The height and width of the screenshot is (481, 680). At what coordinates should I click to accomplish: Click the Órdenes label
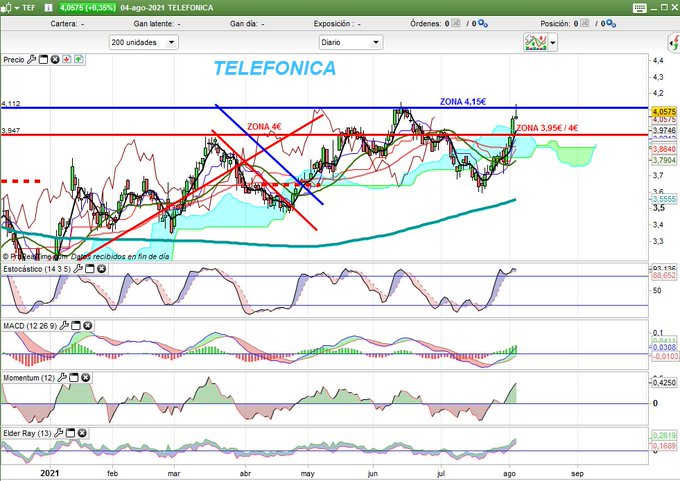click(x=426, y=24)
